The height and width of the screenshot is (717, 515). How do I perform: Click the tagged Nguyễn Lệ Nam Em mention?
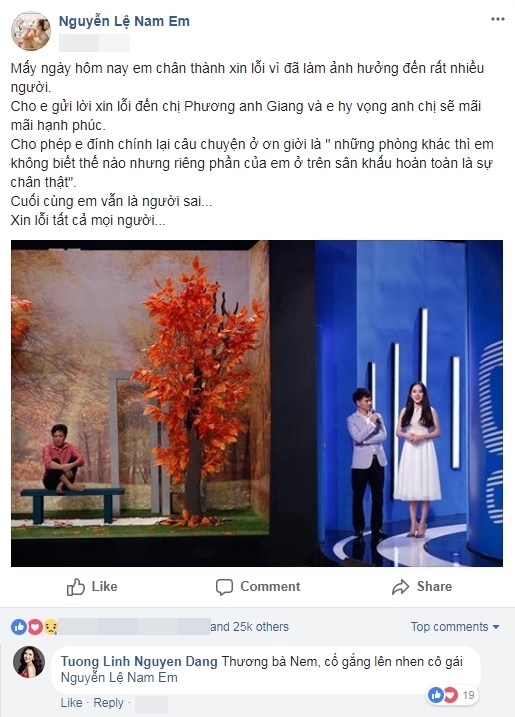point(119,678)
